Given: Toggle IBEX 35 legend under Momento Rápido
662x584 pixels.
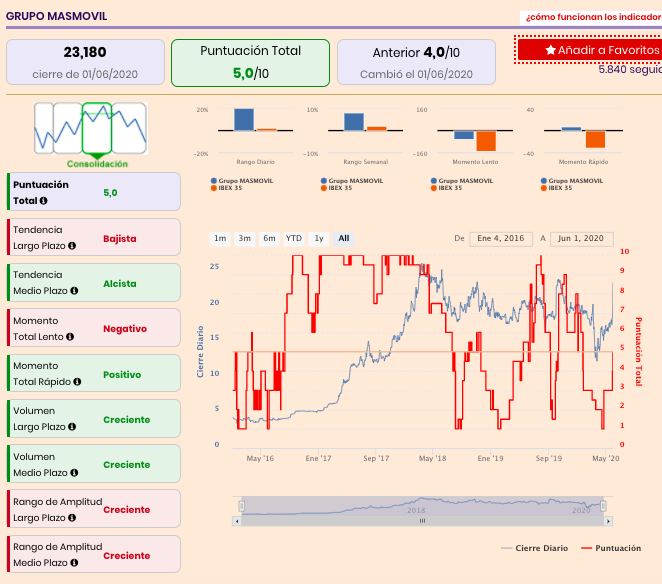Looking at the screenshot, I should 556,188.
